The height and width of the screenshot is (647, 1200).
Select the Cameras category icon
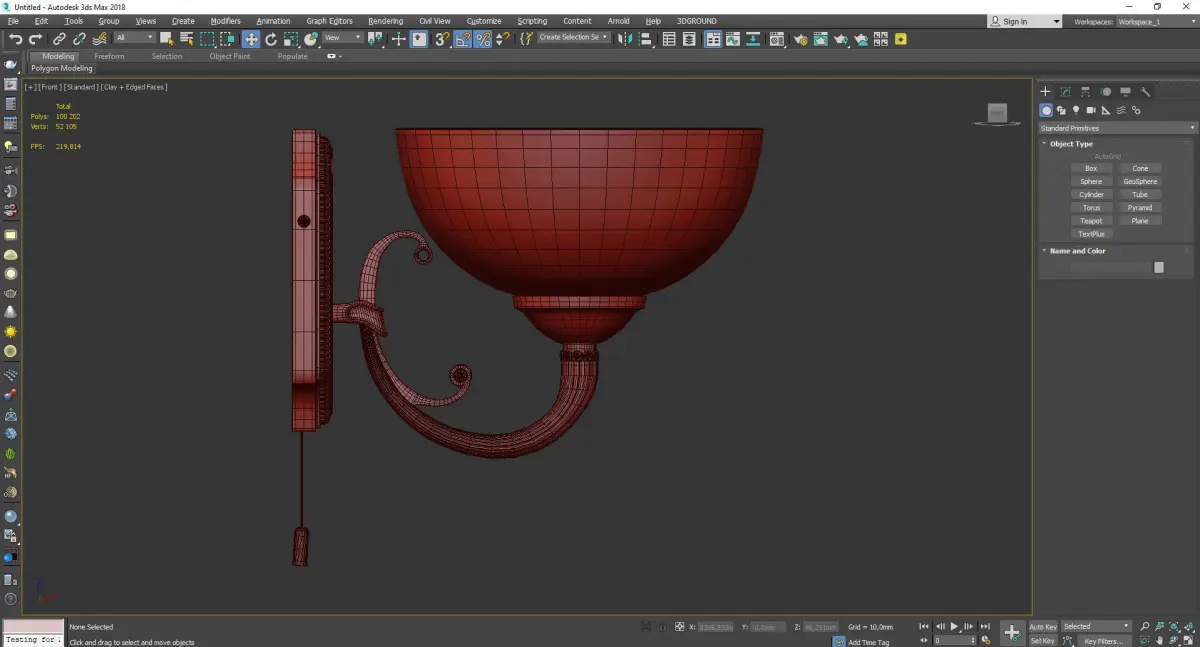[x=1091, y=110]
